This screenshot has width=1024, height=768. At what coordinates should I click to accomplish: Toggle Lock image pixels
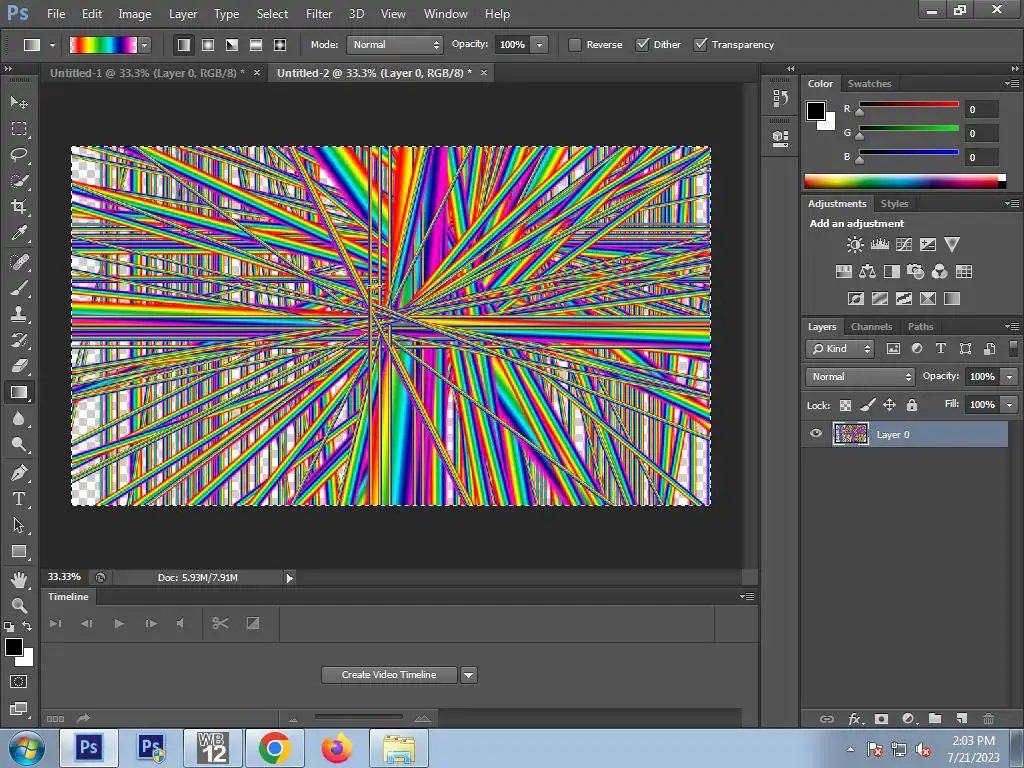867,405
